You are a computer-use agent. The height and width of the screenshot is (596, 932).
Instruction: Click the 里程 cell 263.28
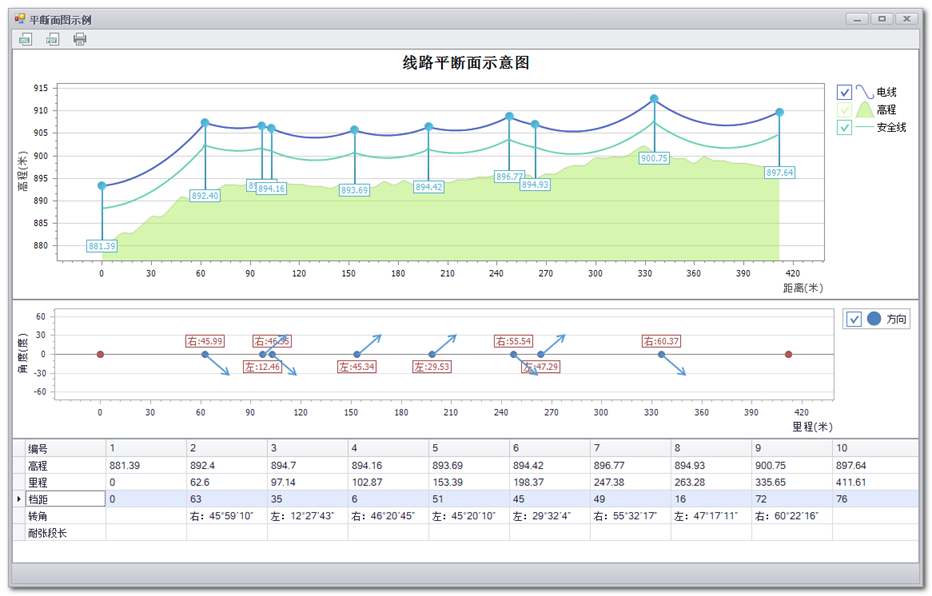[x=711, y=483]
